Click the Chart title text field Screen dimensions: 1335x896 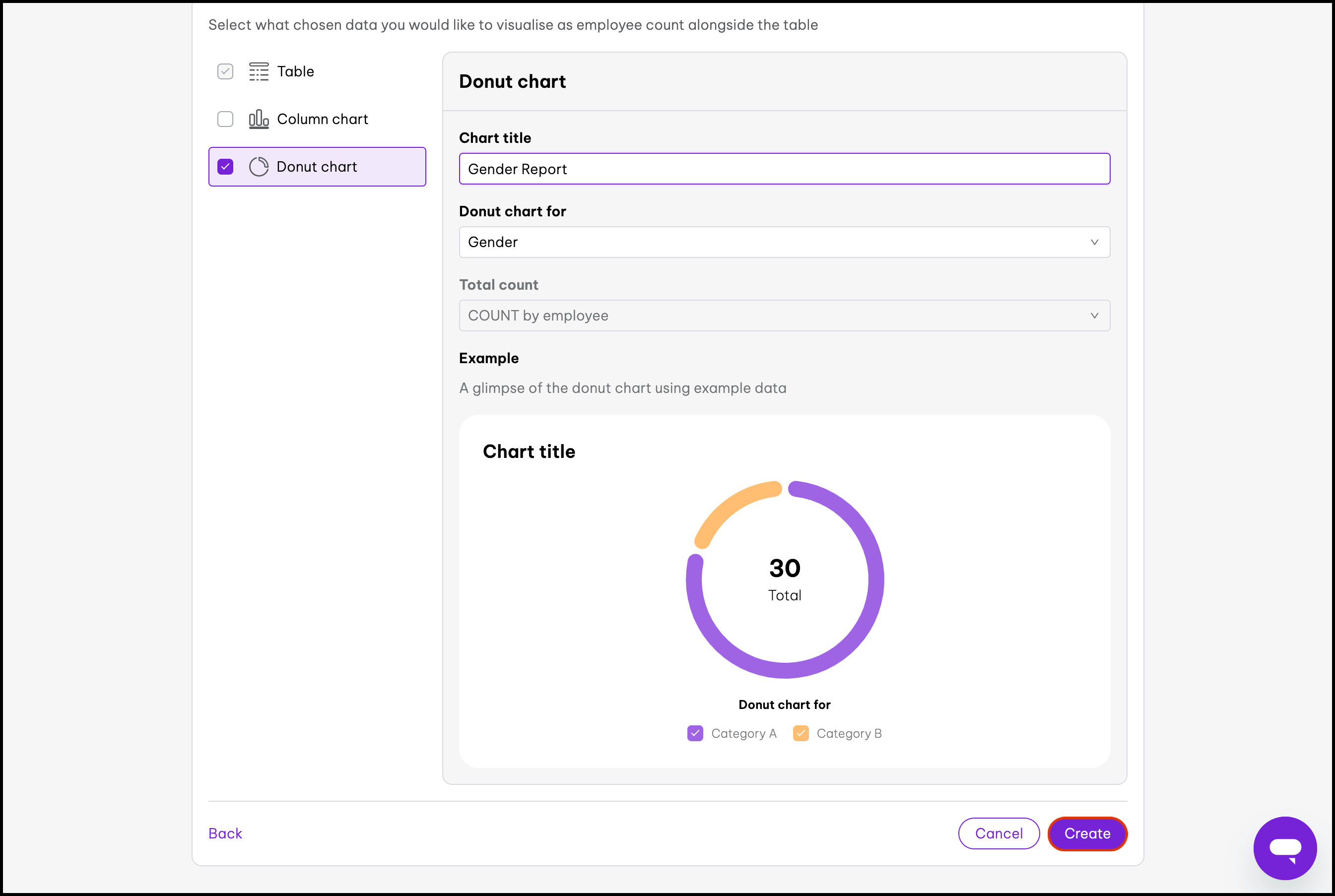[x=784, y=169]
